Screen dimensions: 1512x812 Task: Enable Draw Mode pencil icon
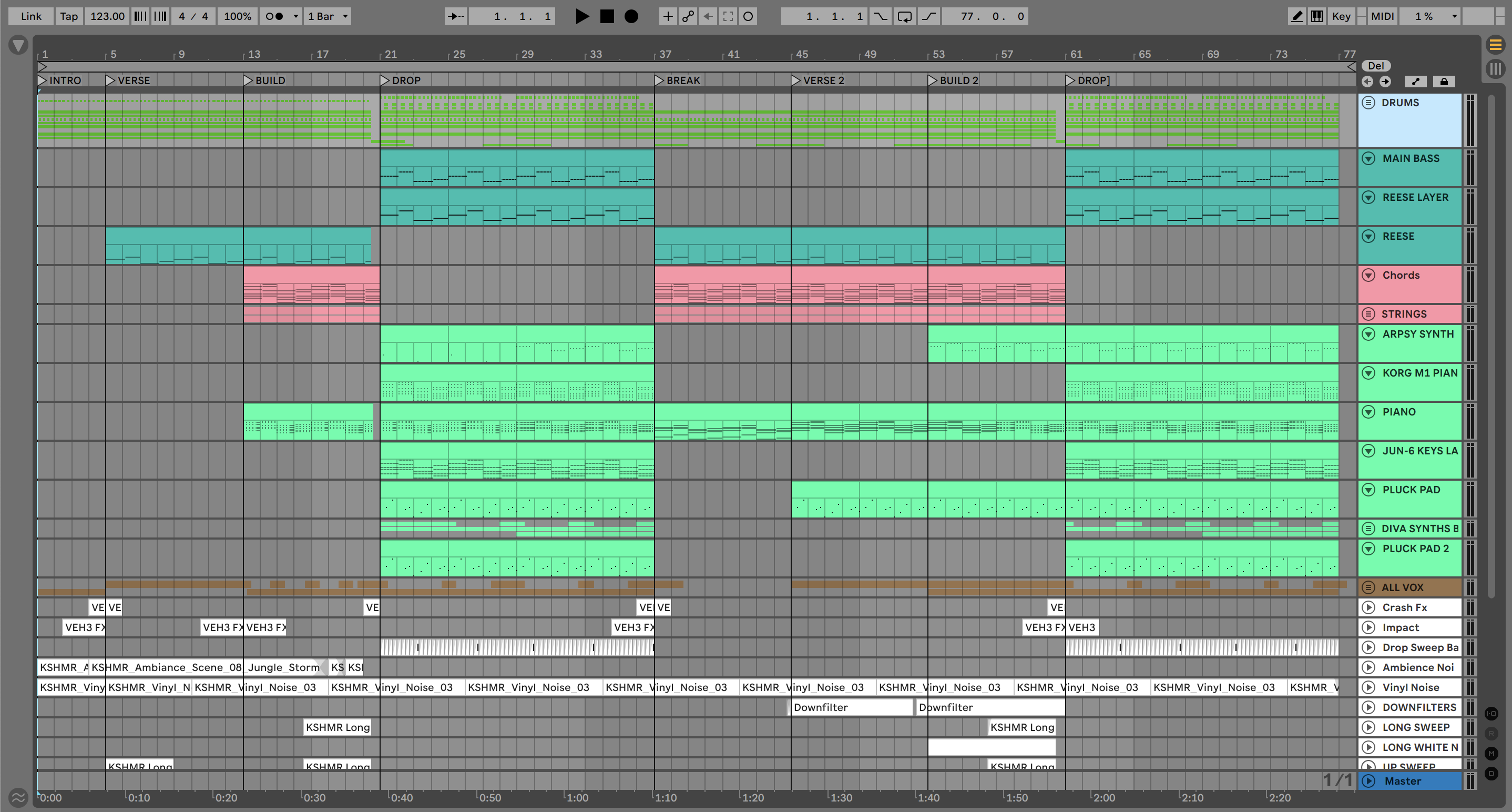point(1296,16)
